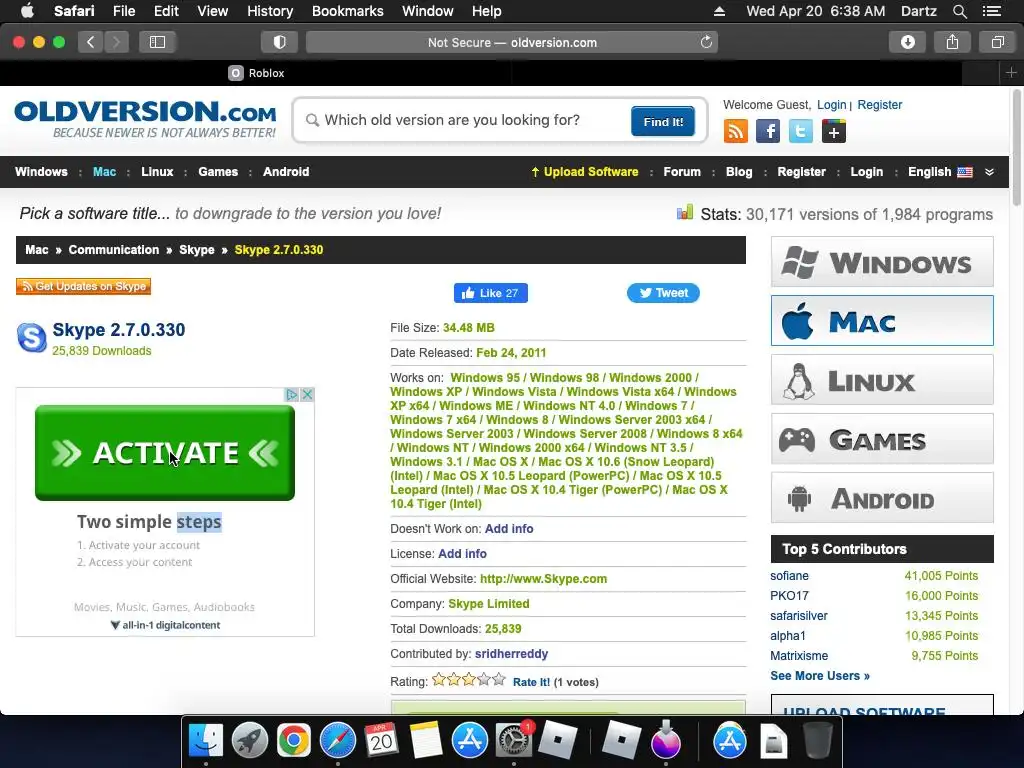Open the Blog link
The image size is (1024, 768).
(x=739, y=172)
